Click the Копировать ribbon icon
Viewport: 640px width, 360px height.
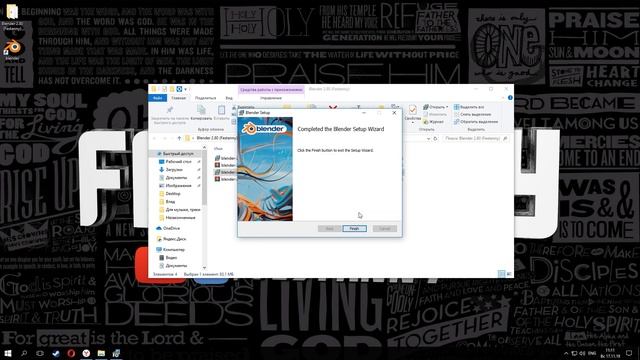[201, 110]
